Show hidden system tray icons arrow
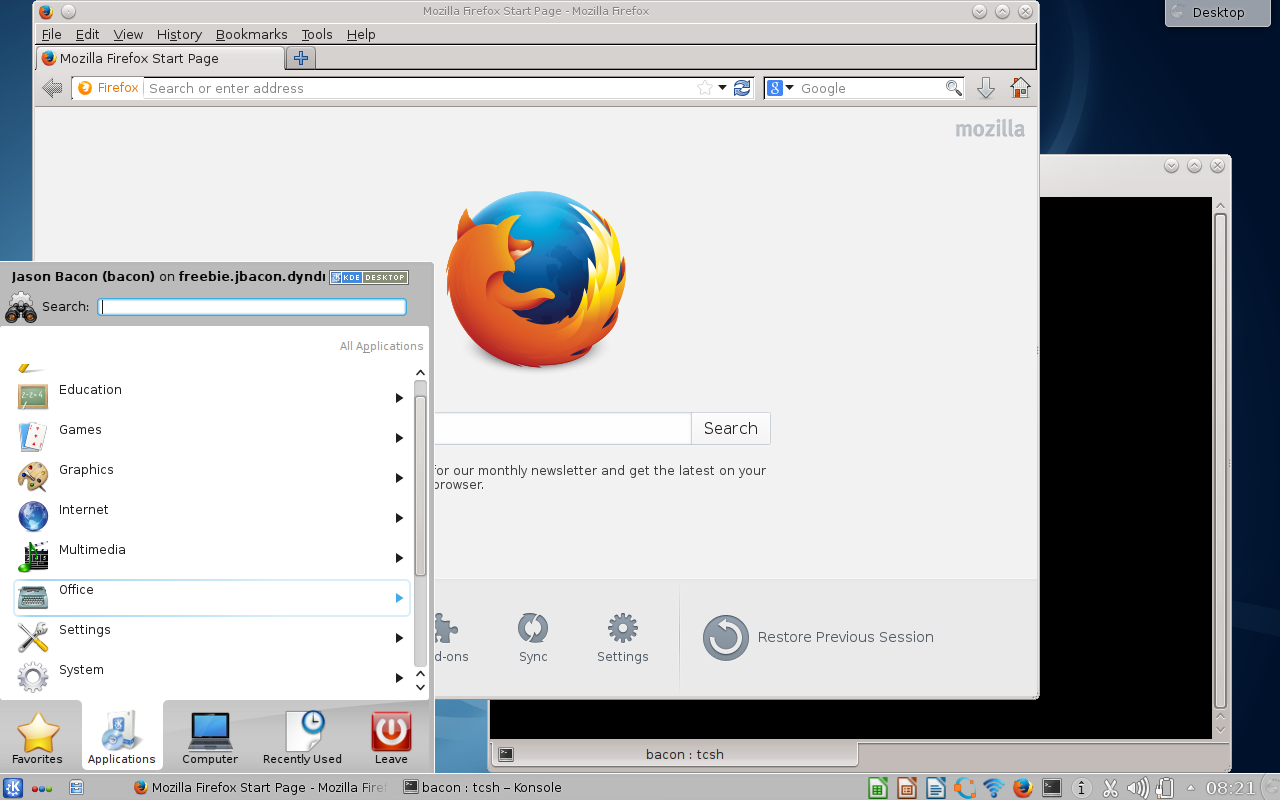This screenshot has height=800, width=1280. point(1190,787)
